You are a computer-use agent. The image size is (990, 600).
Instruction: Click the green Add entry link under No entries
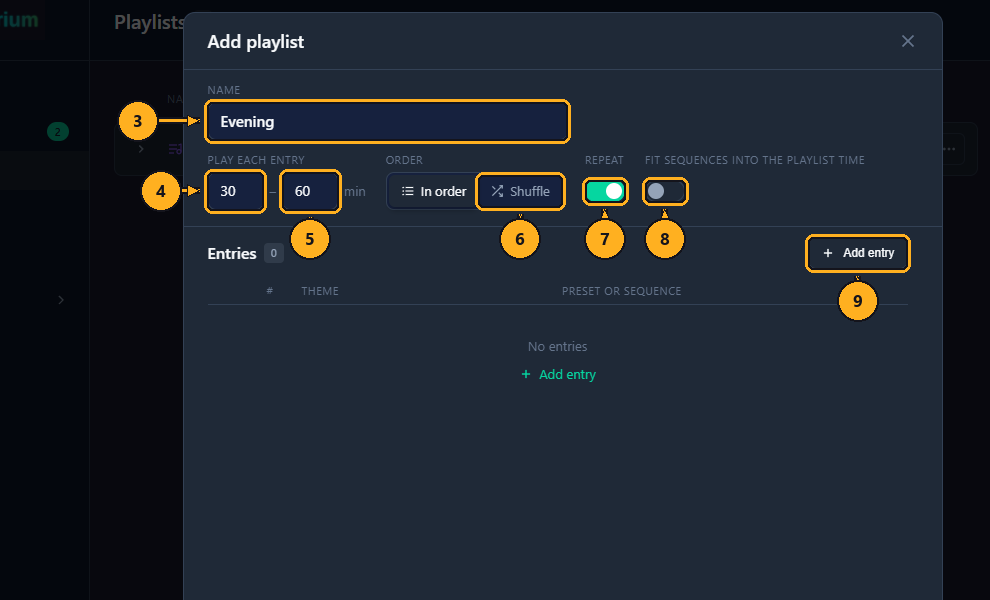click(558, 375)
